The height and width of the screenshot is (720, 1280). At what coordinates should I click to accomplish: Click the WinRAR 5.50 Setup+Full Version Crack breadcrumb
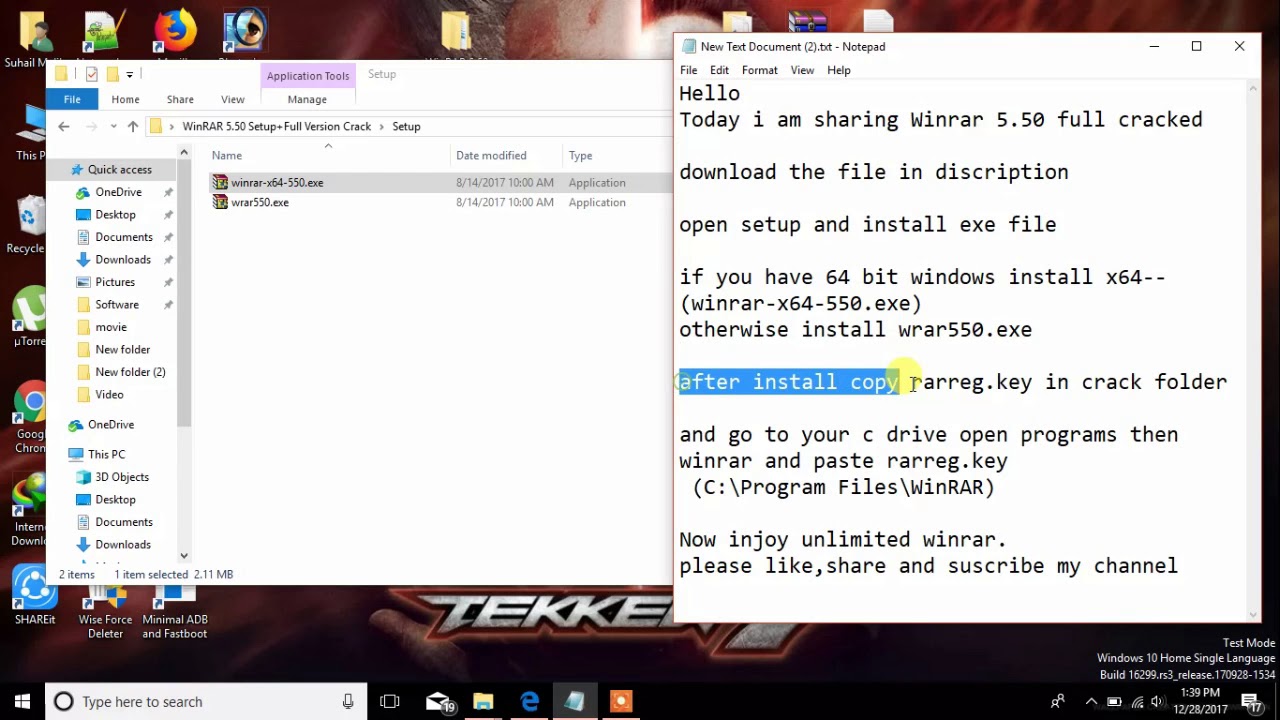[276, 126]
